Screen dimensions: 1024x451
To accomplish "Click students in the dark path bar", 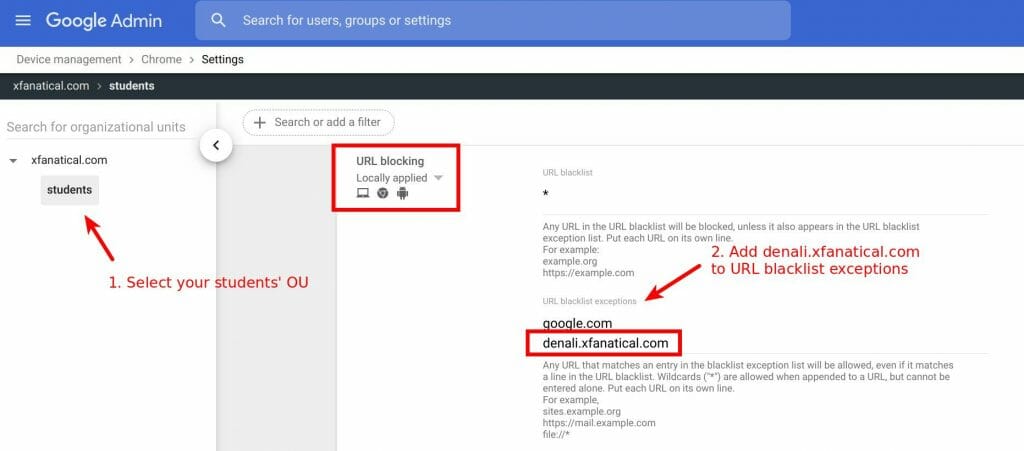I will (132, 86).
